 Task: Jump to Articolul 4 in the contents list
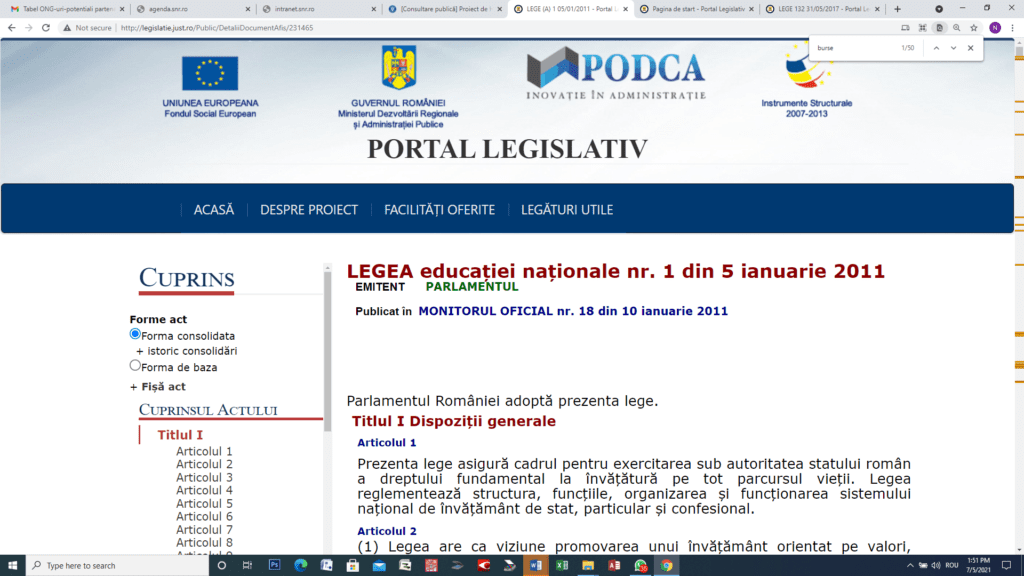click(204, 490)
